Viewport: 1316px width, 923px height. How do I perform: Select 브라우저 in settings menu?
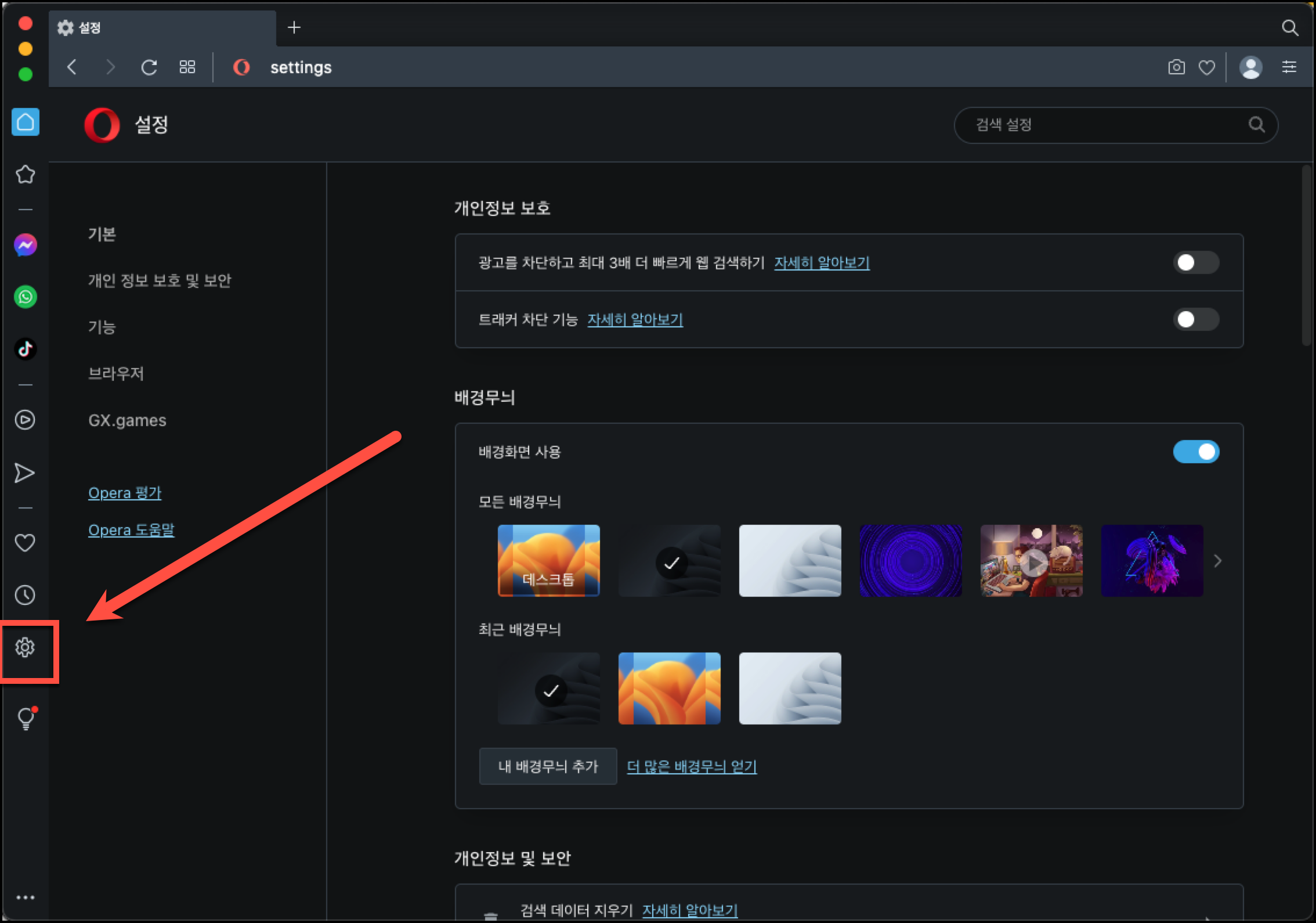[x=115, y=373]
